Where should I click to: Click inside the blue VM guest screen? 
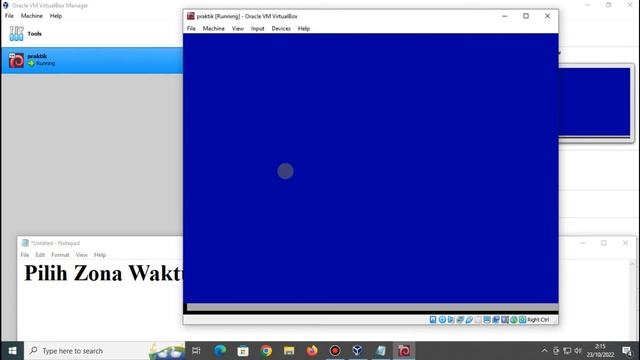coord(371,168)
